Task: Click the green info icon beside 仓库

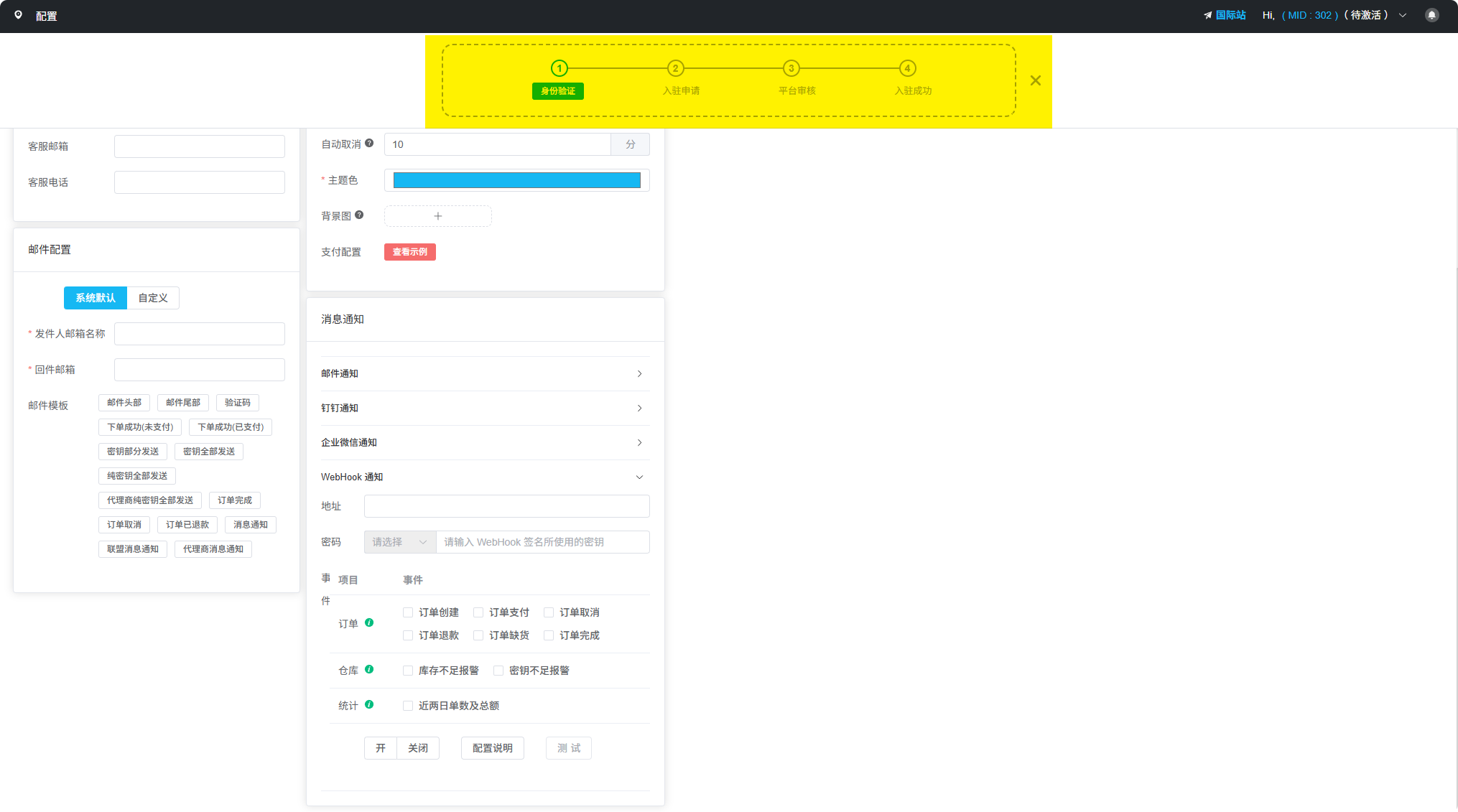Action: tap(369, 669)
